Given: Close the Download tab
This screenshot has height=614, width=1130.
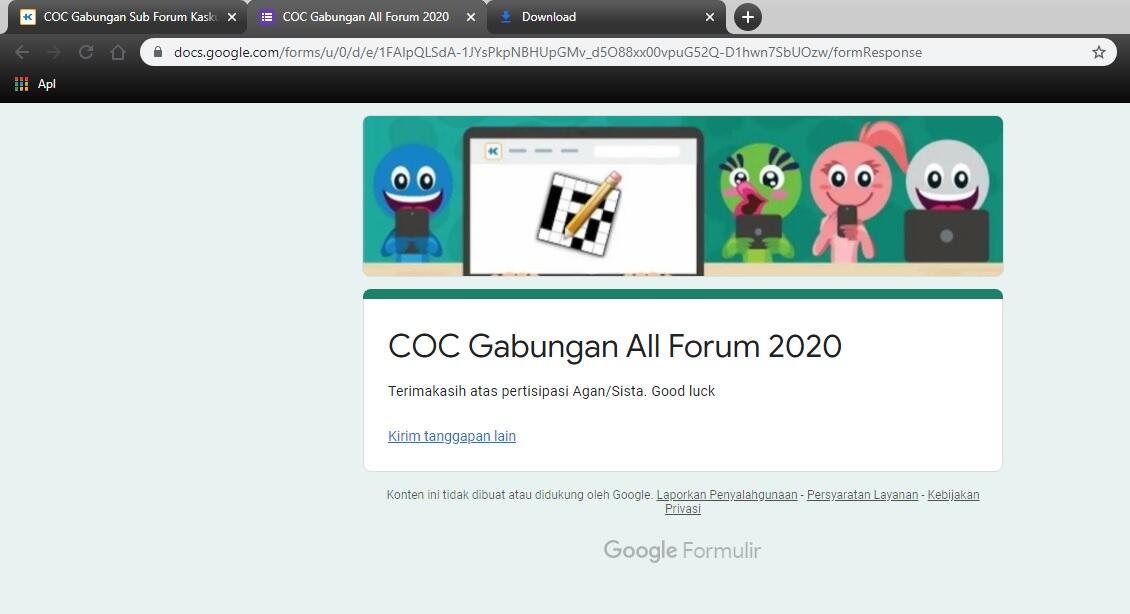Looking at the screenshot, I should coord(710,17).
